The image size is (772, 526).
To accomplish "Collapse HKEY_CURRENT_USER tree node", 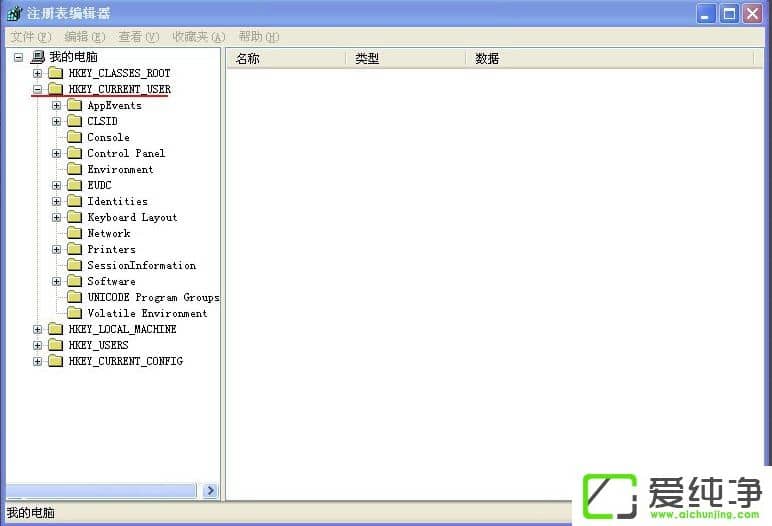I will [x=37, y=89].
